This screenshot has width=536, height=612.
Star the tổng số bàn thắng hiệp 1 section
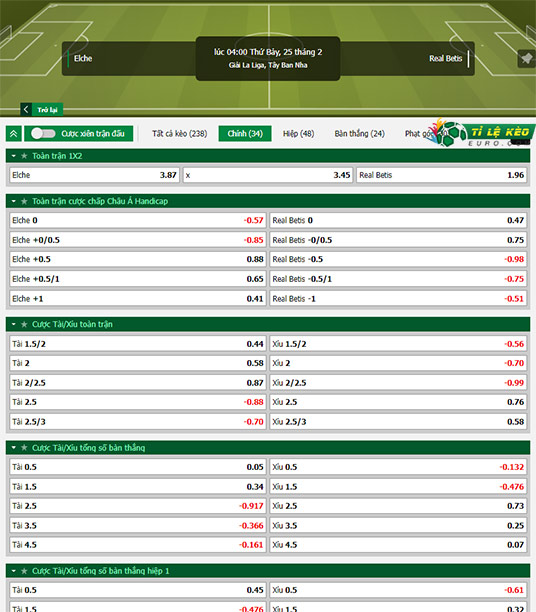[x=24, y=571]
